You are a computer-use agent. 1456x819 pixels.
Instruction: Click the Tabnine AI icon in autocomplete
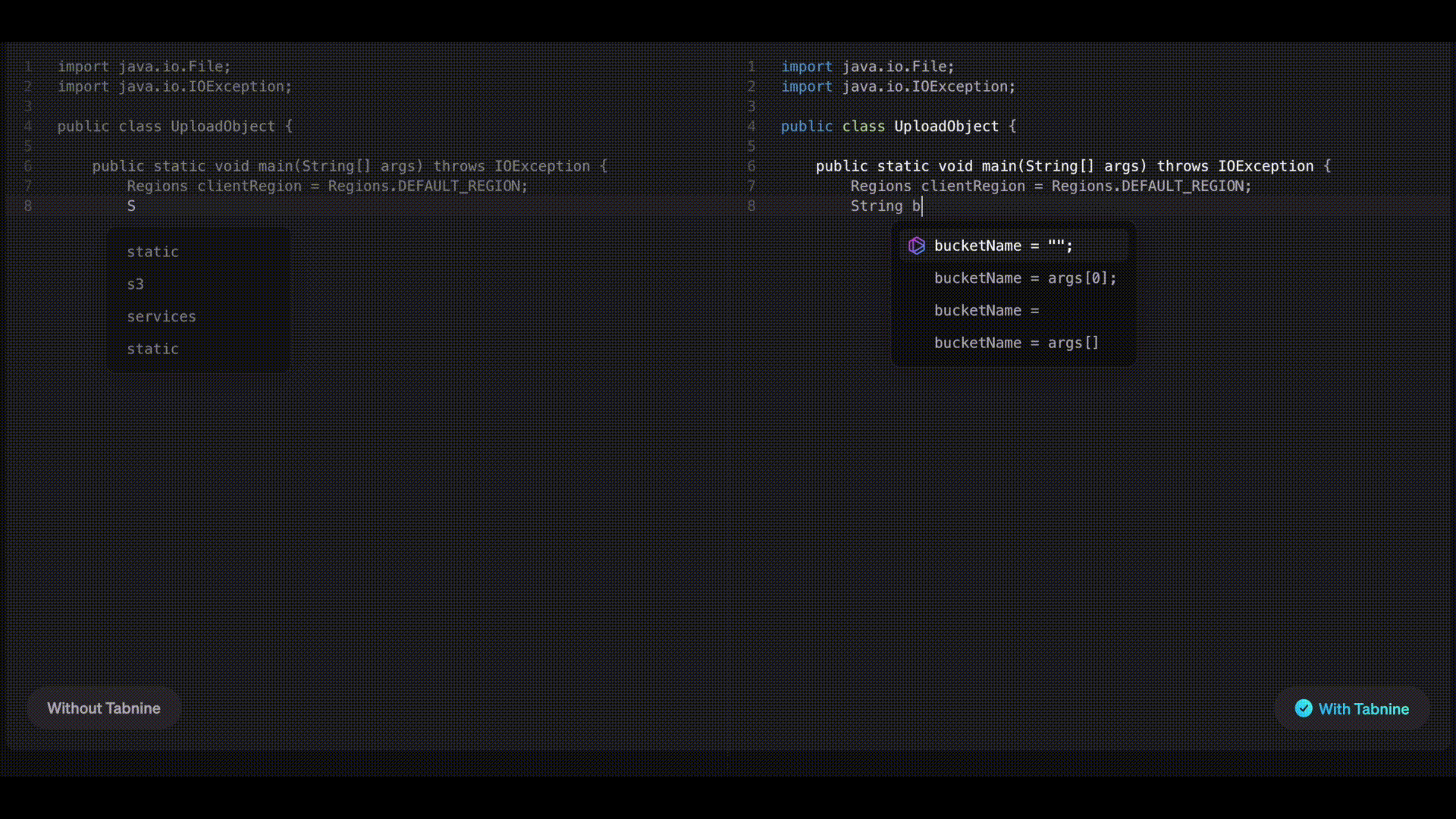tap(916, 245)
